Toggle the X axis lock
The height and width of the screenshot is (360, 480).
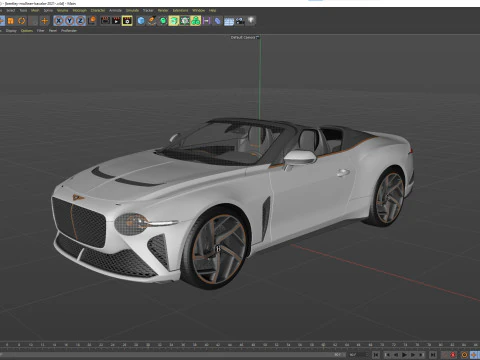coord(58,21)
